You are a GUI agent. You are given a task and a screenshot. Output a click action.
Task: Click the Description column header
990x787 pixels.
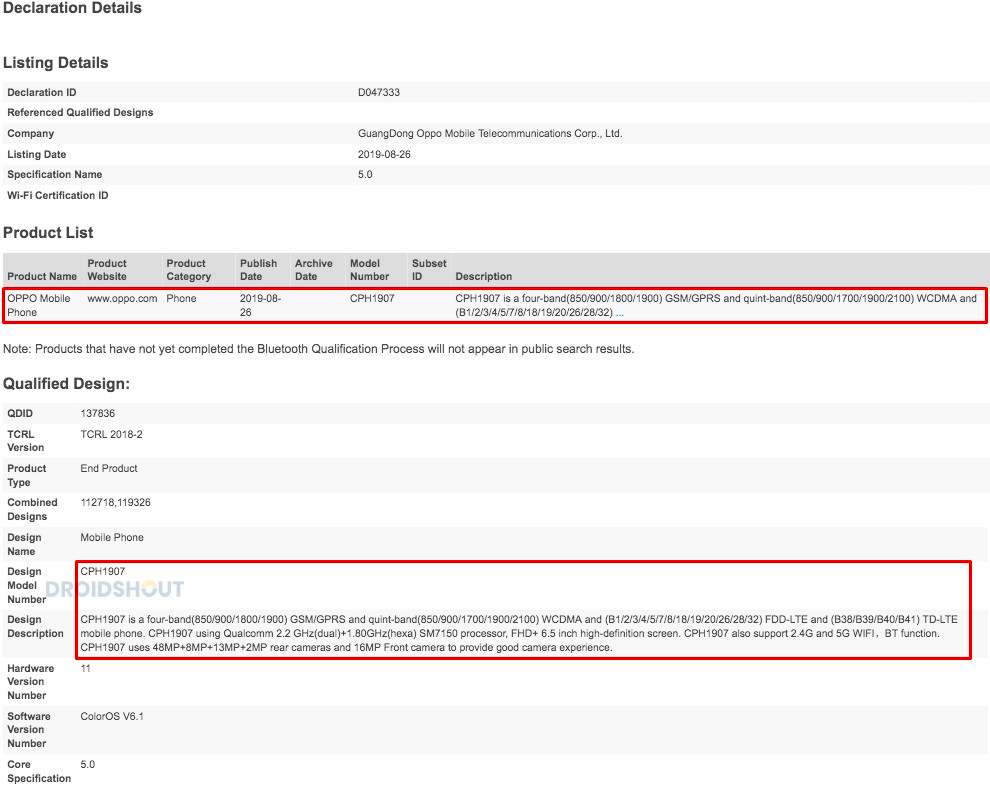point(484,277)
